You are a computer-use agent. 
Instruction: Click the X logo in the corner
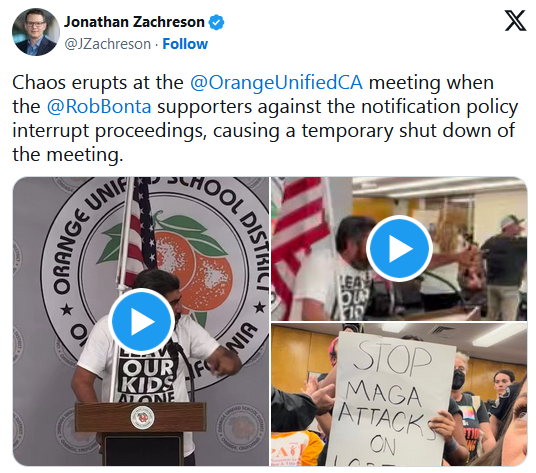coord(515,21)
